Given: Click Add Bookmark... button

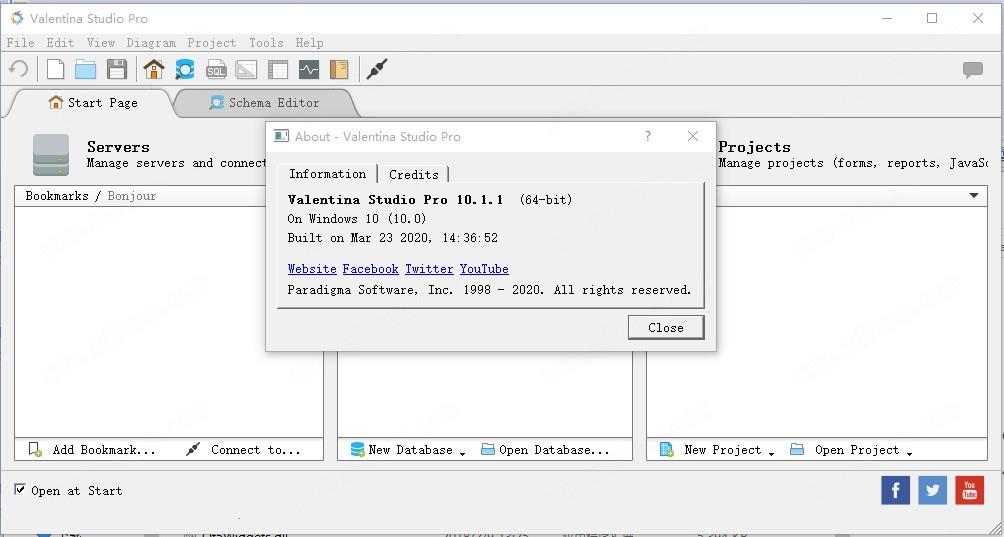Looking at the screenshot, I should (92, 449).
